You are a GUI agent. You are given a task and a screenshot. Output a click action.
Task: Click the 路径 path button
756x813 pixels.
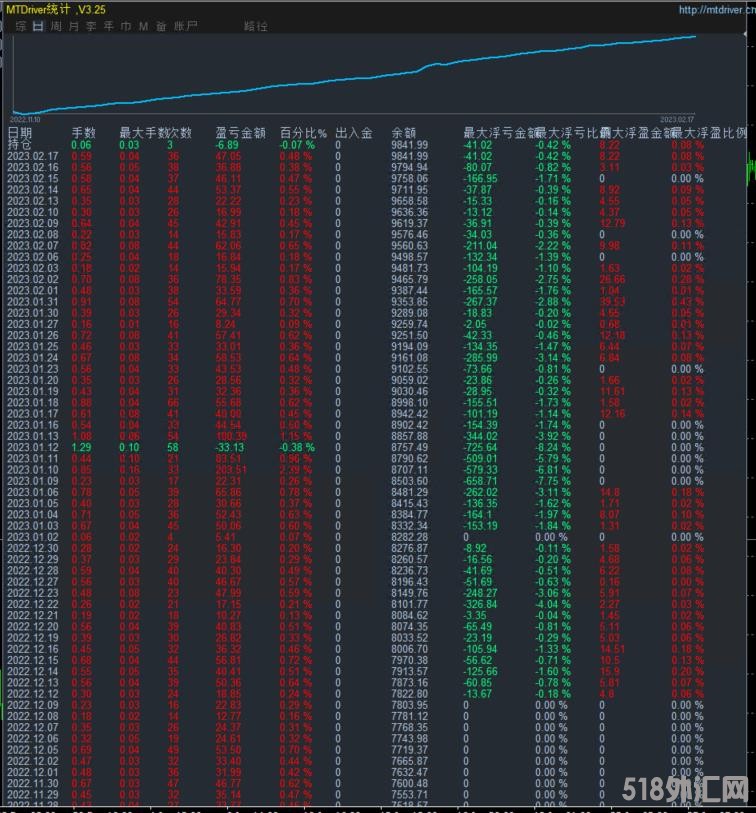pos(255,26)
